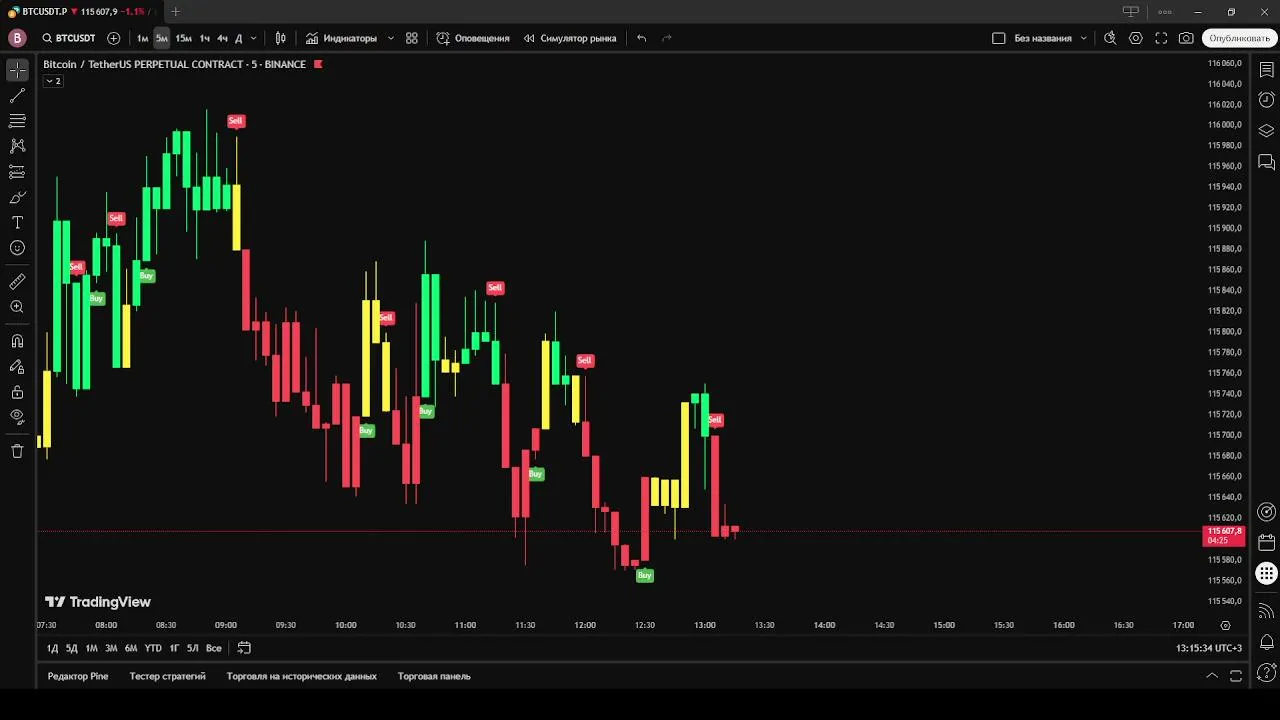Expand the timeframe dropdown arrow
The height and width of the screenshot is (720, 1280).
[253, 38]
